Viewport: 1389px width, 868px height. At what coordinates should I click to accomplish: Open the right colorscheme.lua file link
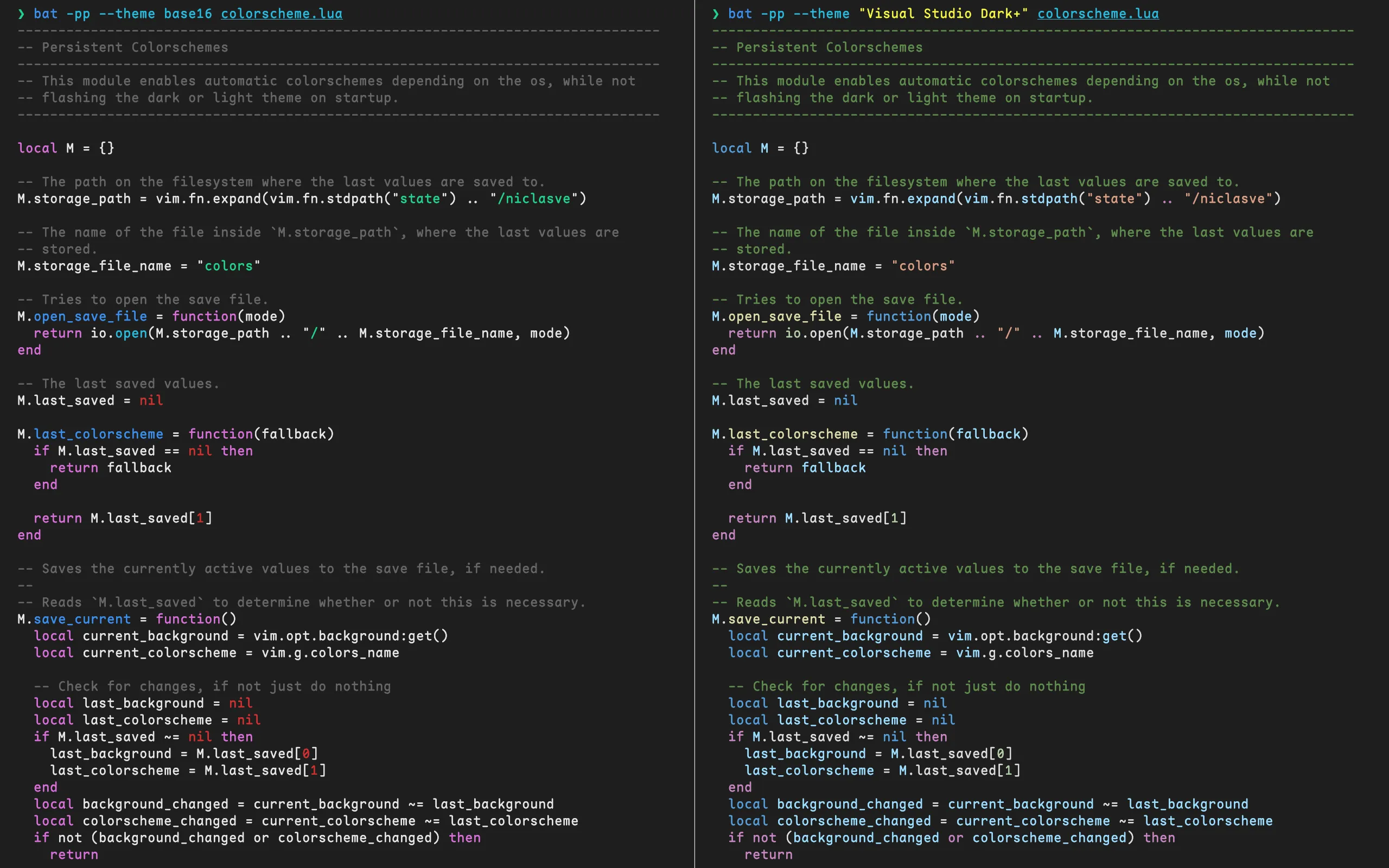tap(1098, 13)
